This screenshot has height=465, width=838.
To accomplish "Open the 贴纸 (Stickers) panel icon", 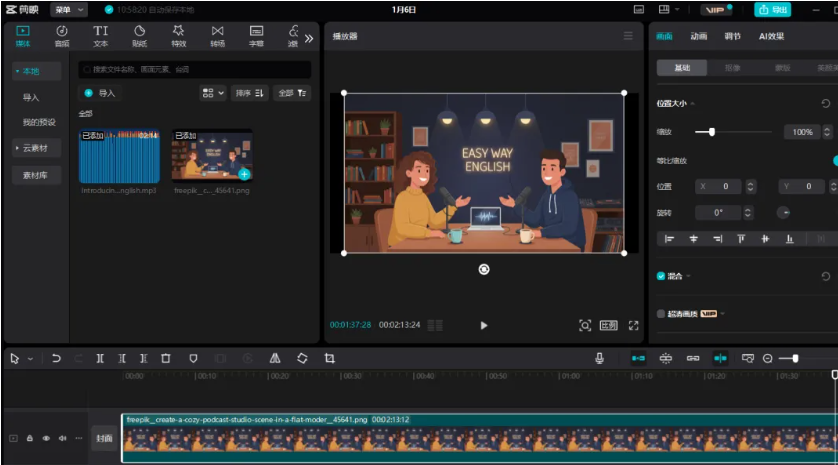I will (139, 36).
